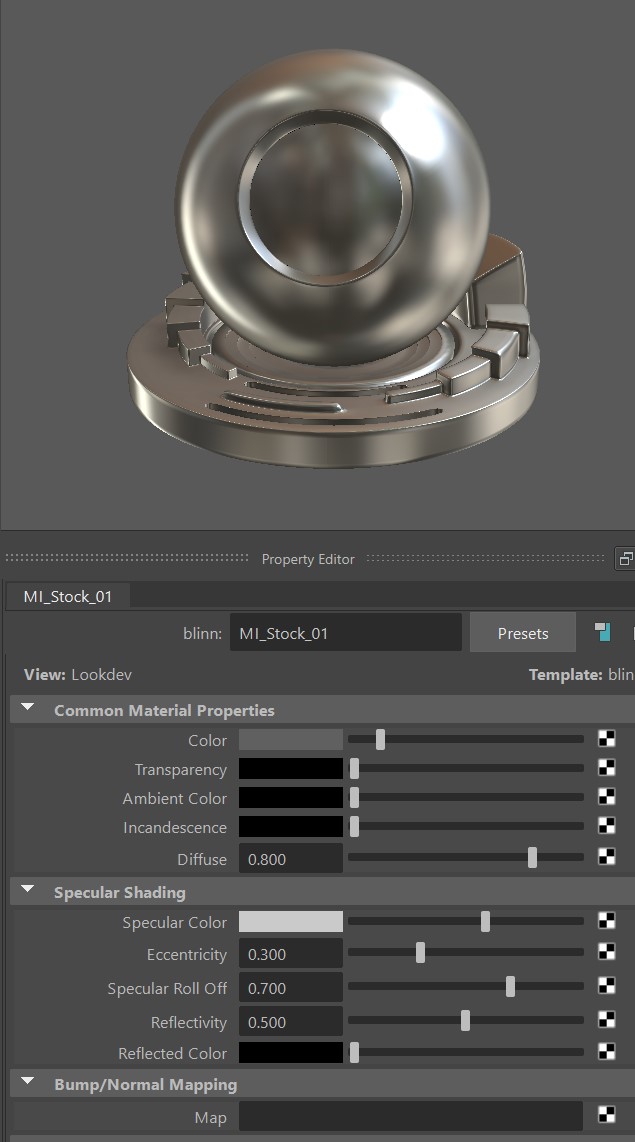Click the Incandescence map connection icon
Image resolution: width=635 pixels, height=1142 pixels.
coord(607,825)
